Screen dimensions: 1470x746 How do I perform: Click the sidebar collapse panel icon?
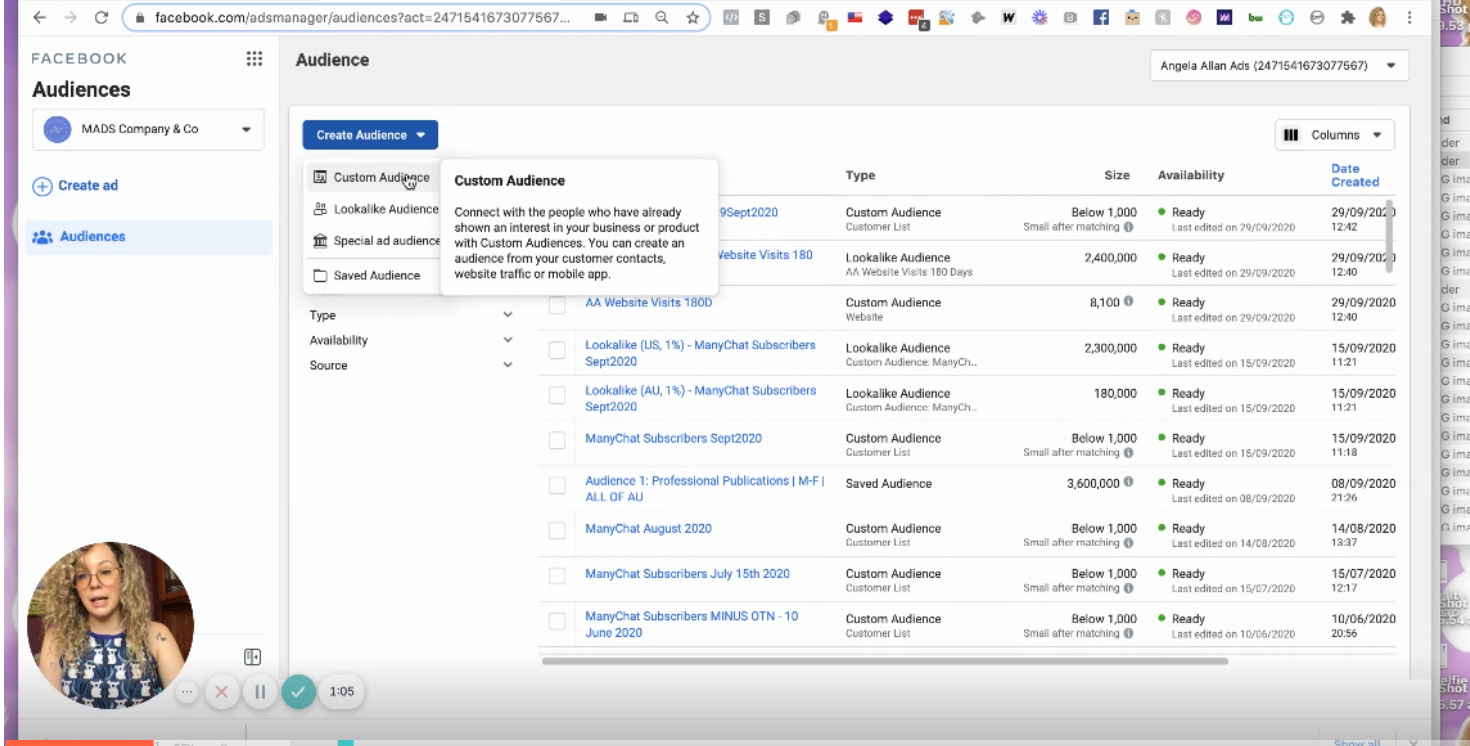pos(253,657)
